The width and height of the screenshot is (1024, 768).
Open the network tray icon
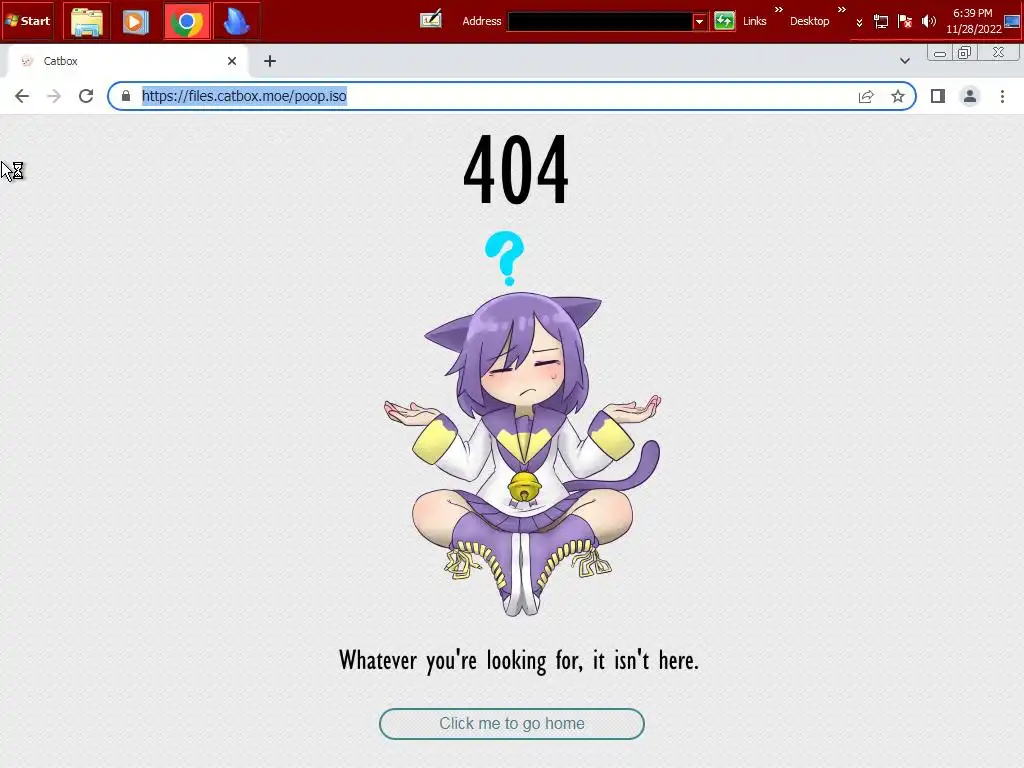coord(880,22)
